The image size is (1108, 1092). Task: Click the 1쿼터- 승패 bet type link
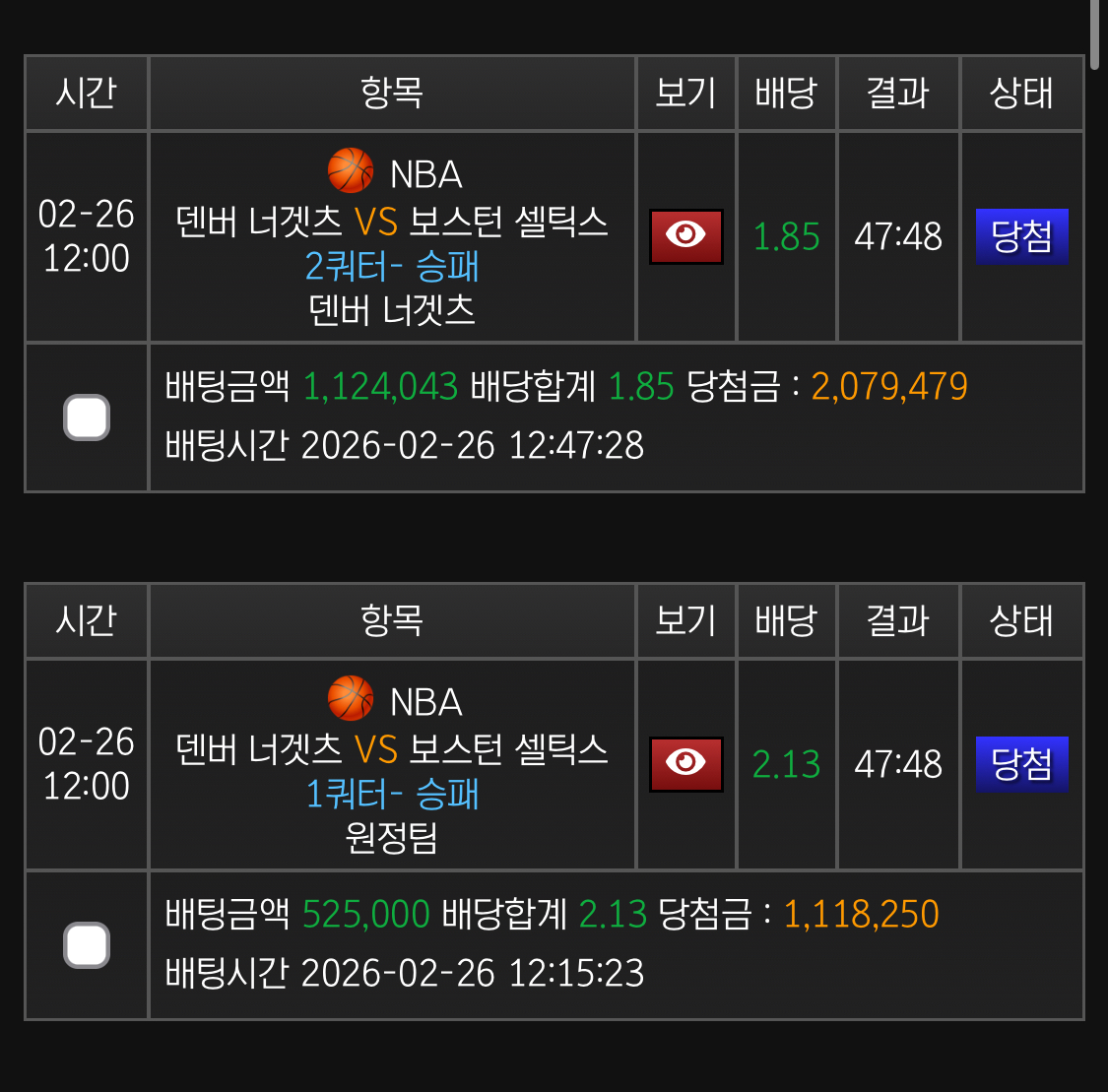coord(392,794)
